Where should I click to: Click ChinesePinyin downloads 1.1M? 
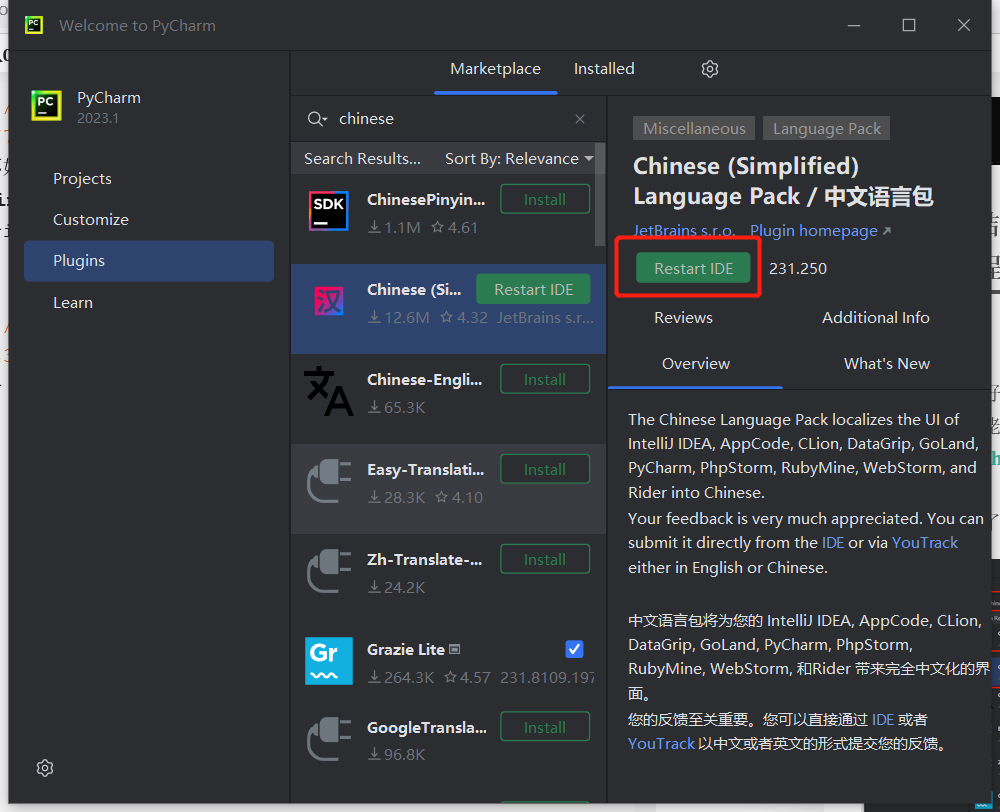point(395,227)
